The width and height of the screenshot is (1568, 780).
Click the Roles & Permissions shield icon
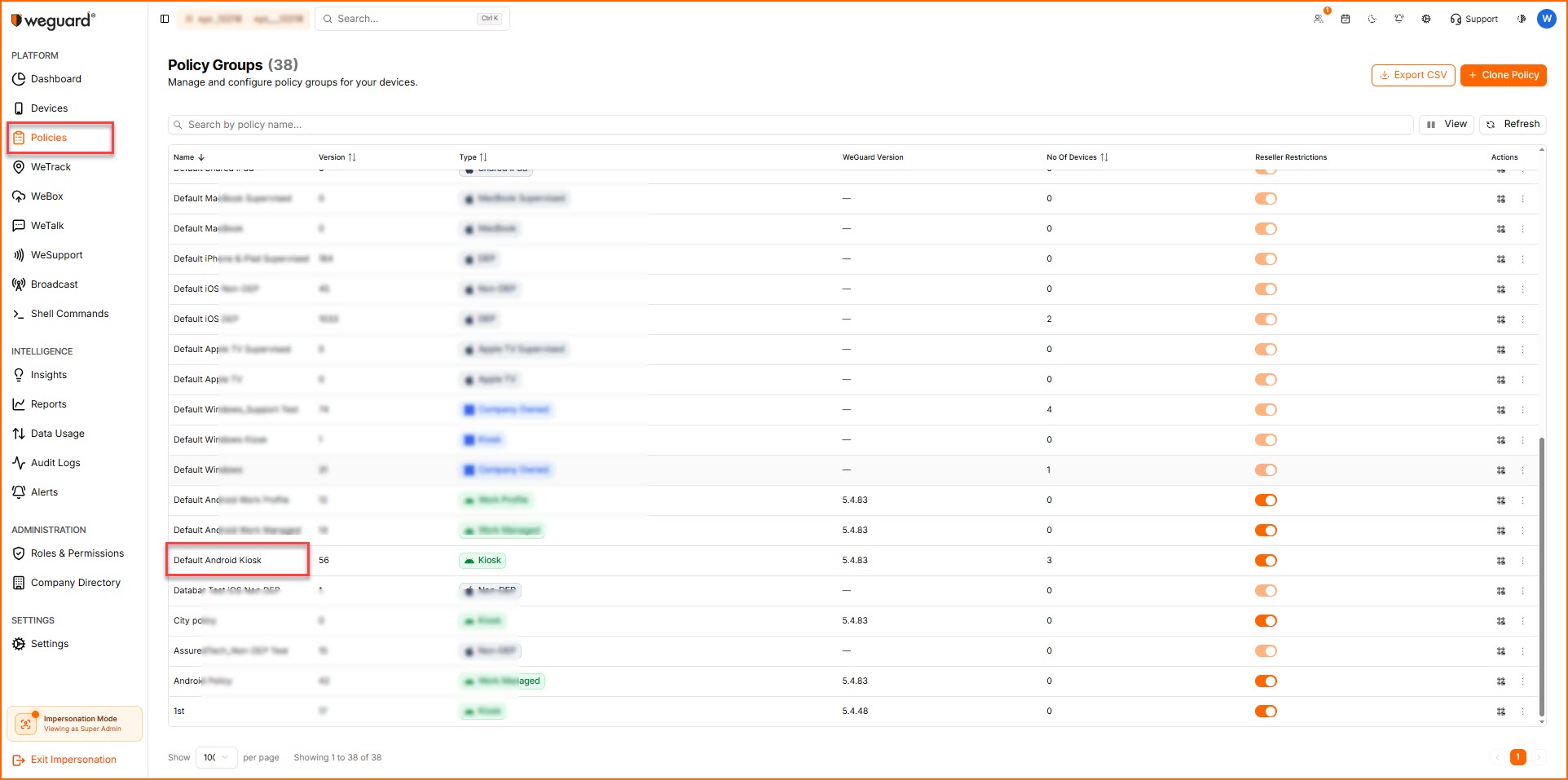(x=19, y=553)
